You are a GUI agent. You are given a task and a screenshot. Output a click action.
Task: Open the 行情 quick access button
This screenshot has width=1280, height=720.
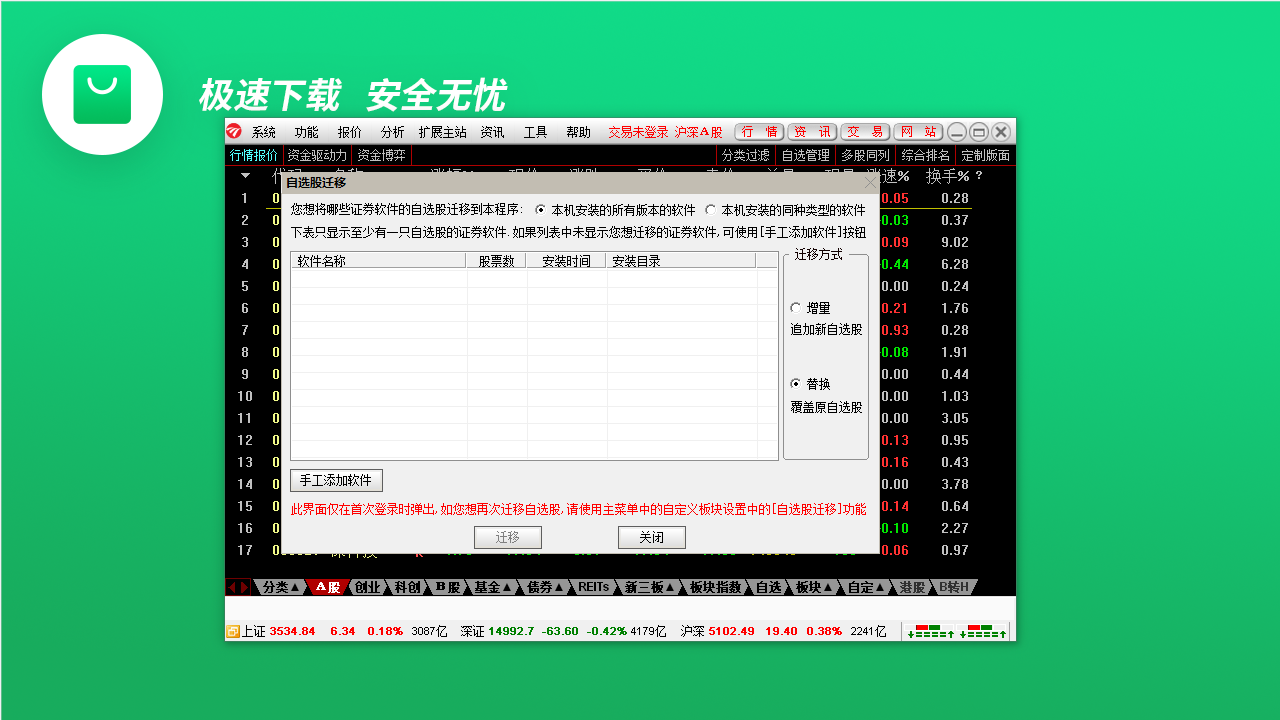(759, 131)
